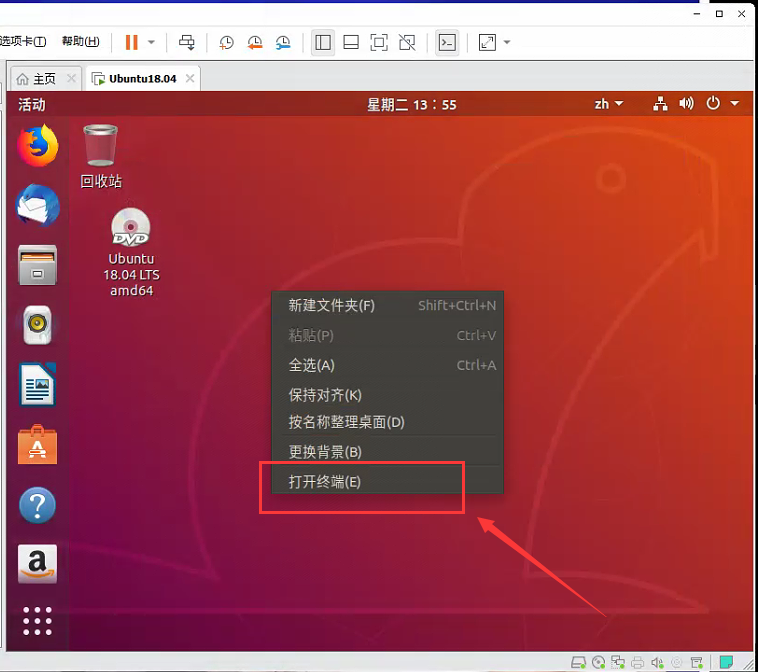This screenshot has width=758, height=672.
Task: Choose 更换背景(B) in the context menu
Action: coord(388,452)
